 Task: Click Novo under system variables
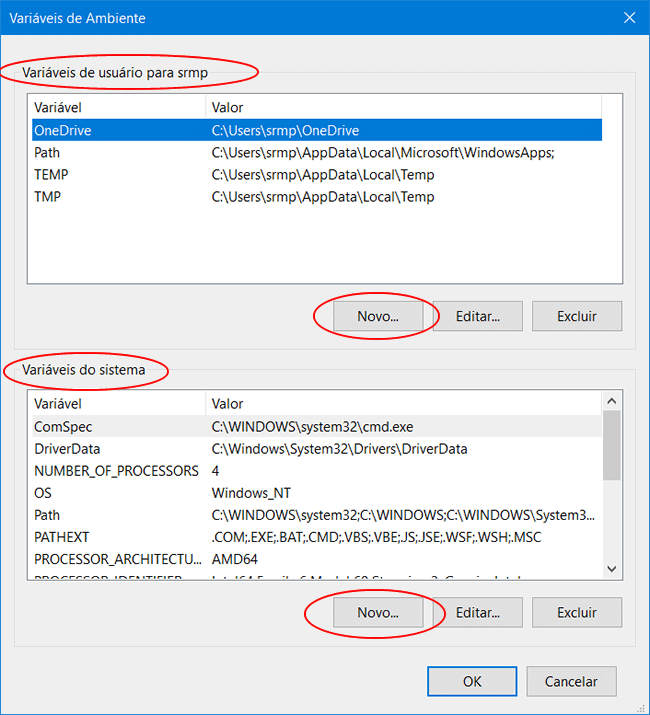pos(378,612)
